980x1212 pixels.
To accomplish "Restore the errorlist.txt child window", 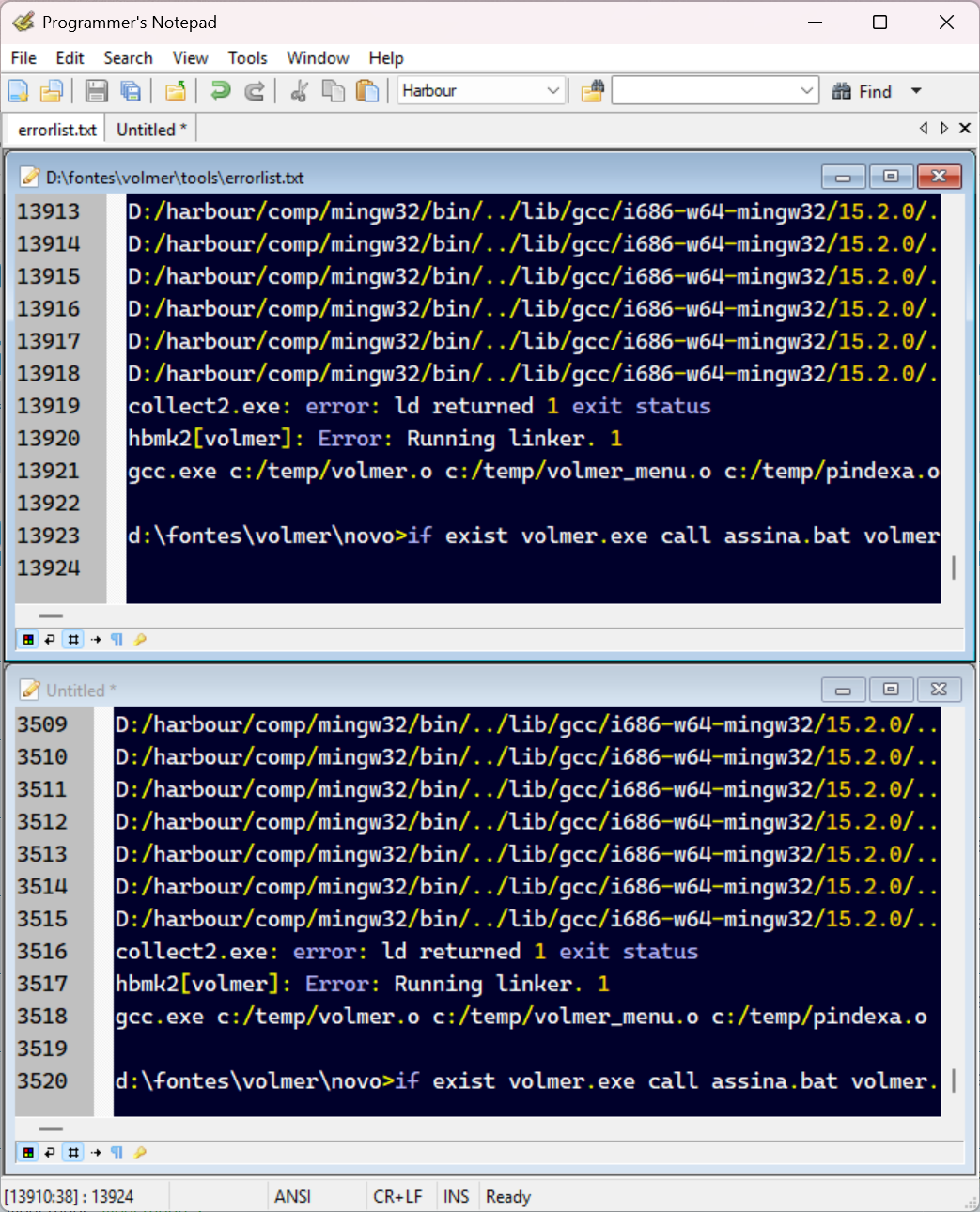I will pos(891,177).
